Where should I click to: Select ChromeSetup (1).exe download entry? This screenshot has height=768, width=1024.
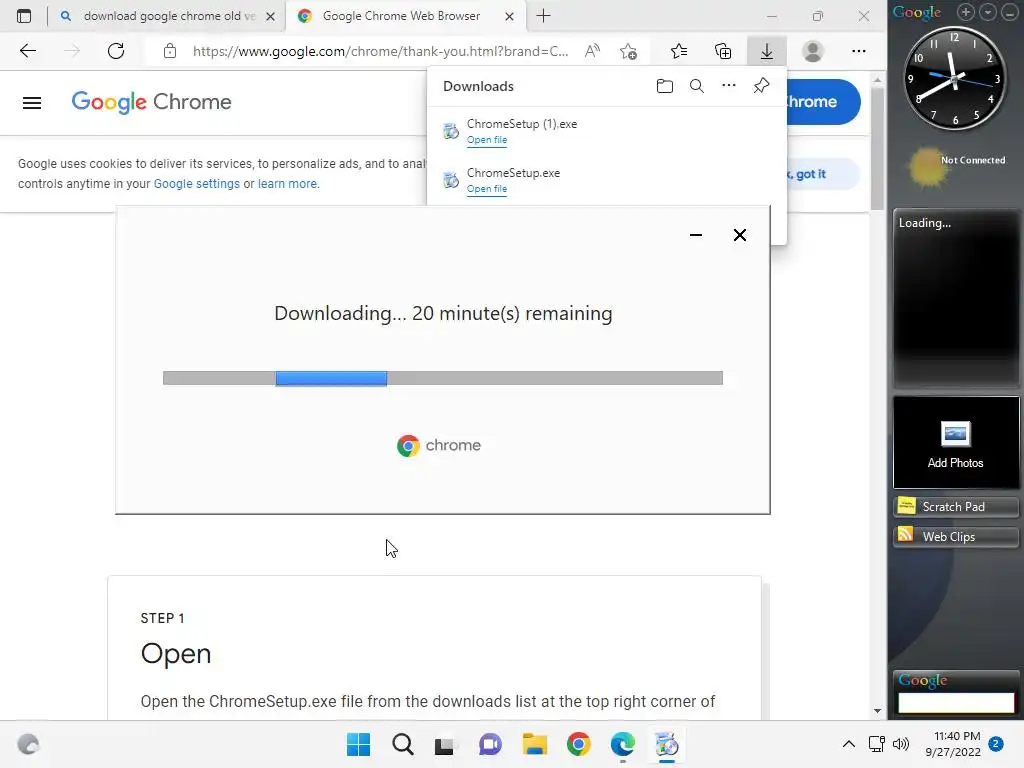point(607,131)
